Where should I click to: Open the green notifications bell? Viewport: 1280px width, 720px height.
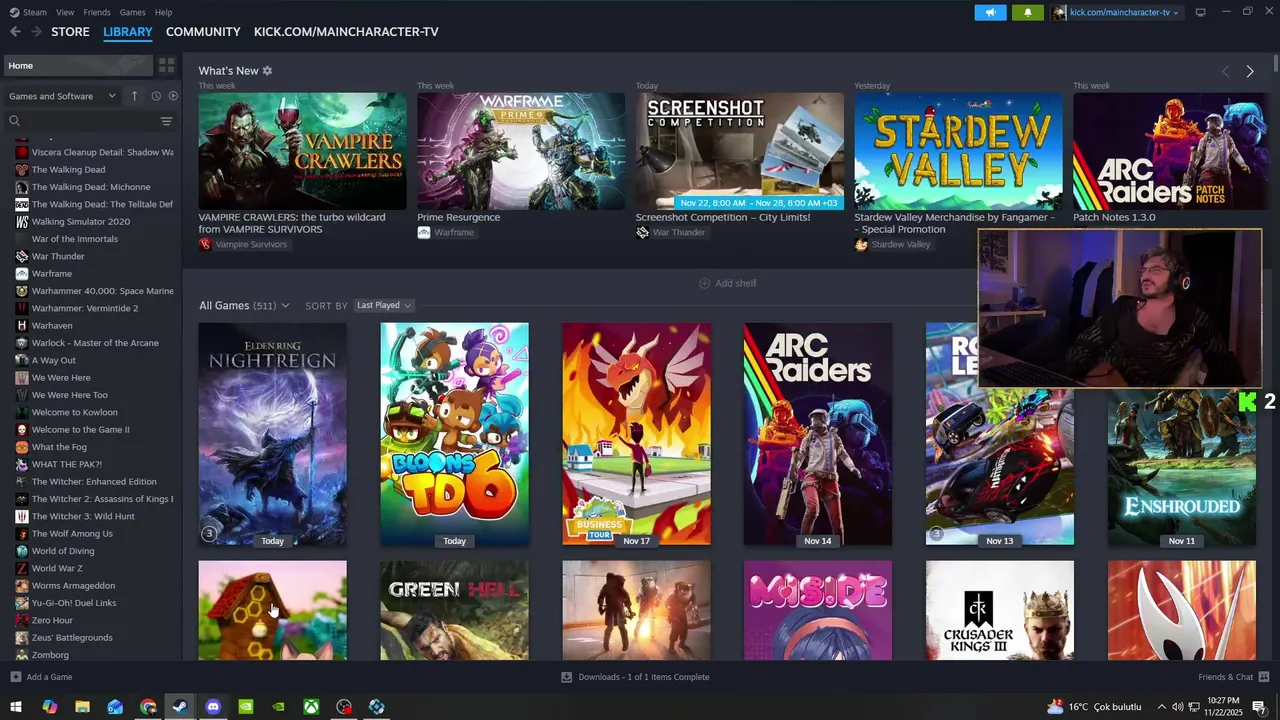click(x=1027, y=12)
